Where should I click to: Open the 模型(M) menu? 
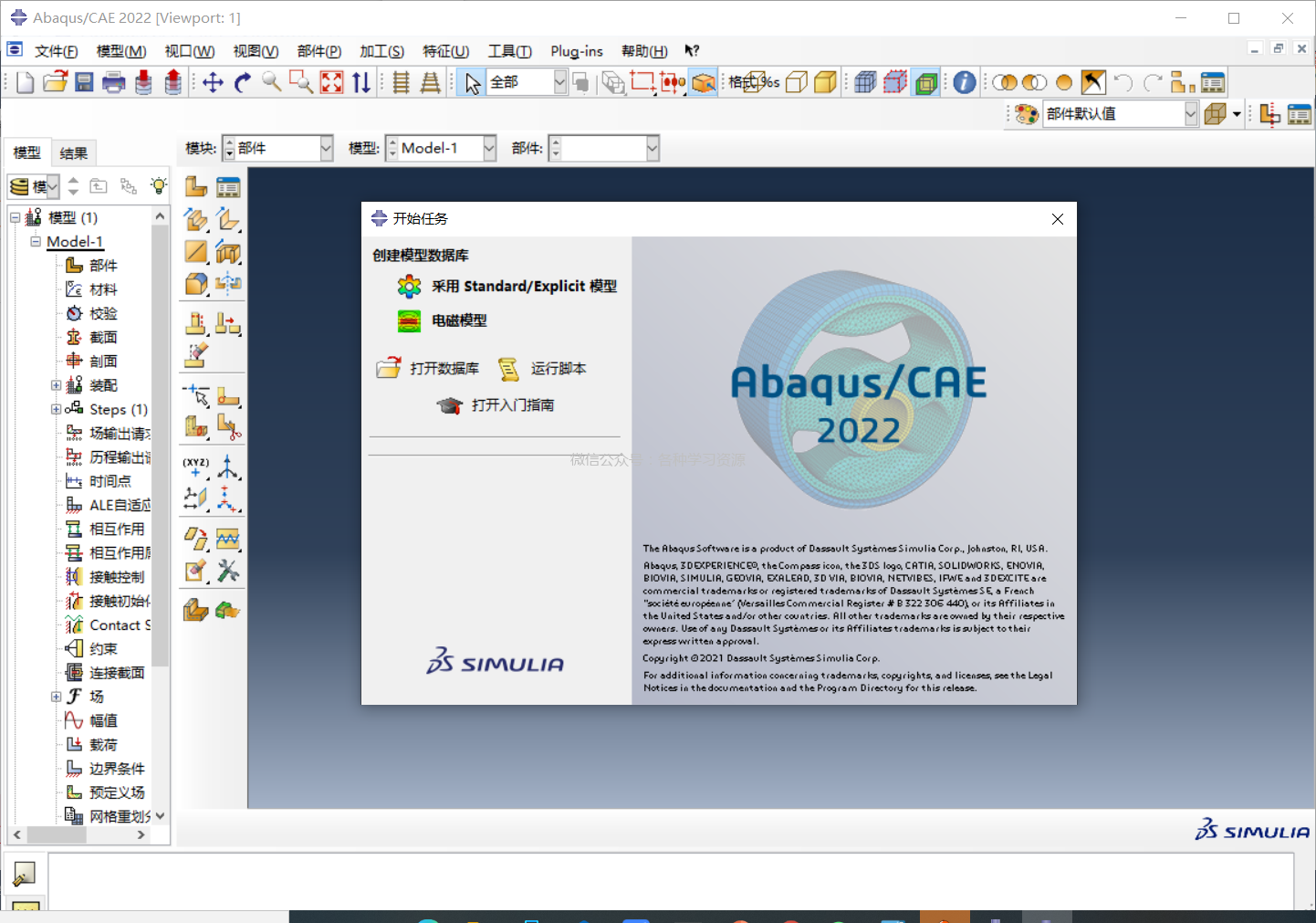pyautogui.click(x=121, y=51)
